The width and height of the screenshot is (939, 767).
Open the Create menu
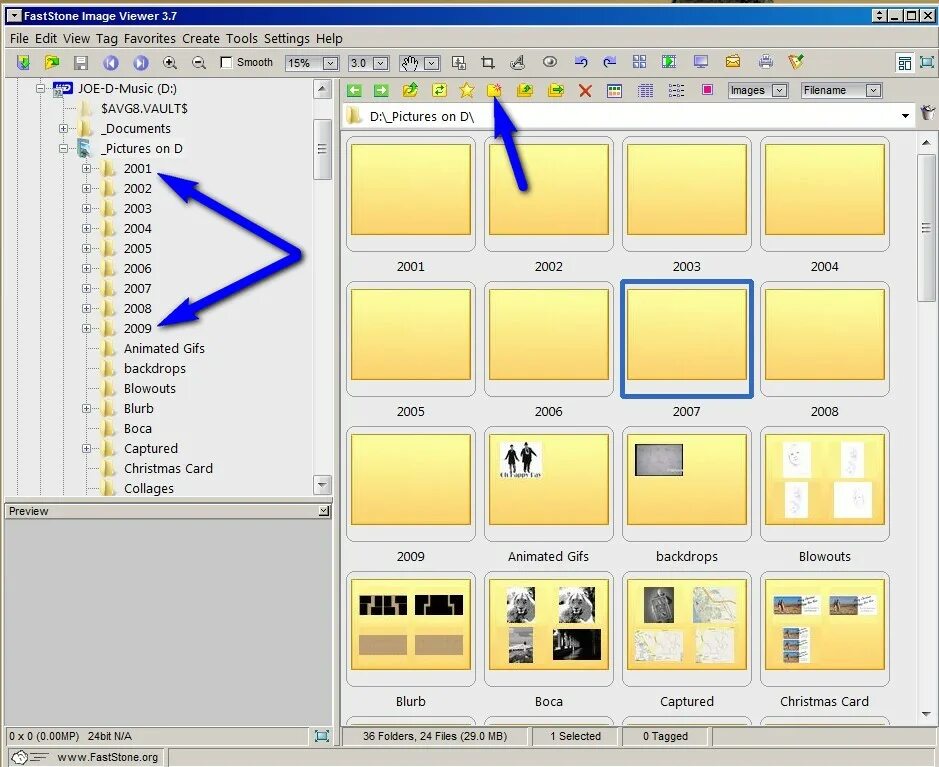(201, 38)
